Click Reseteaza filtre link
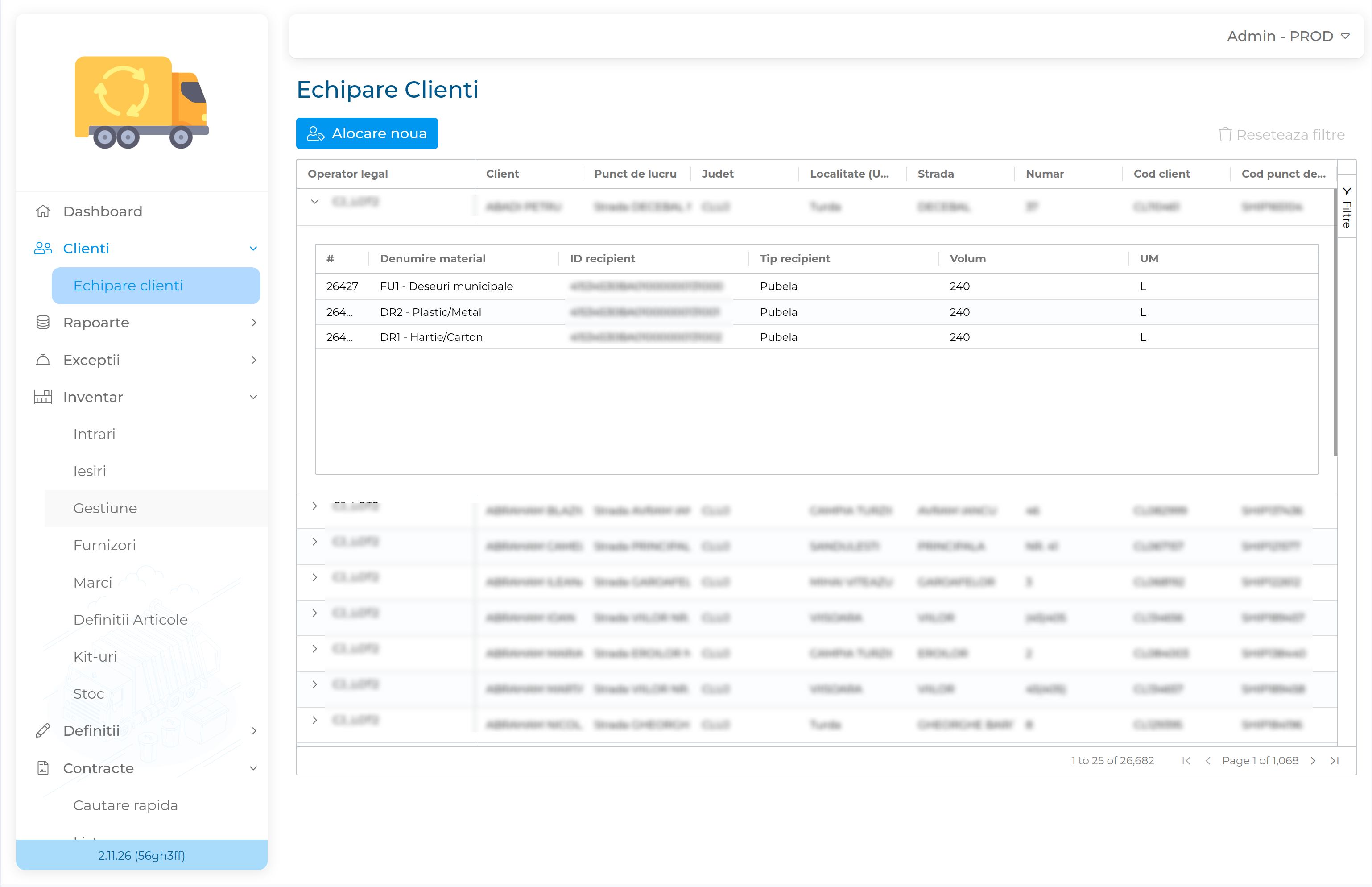 [1281, 135]
